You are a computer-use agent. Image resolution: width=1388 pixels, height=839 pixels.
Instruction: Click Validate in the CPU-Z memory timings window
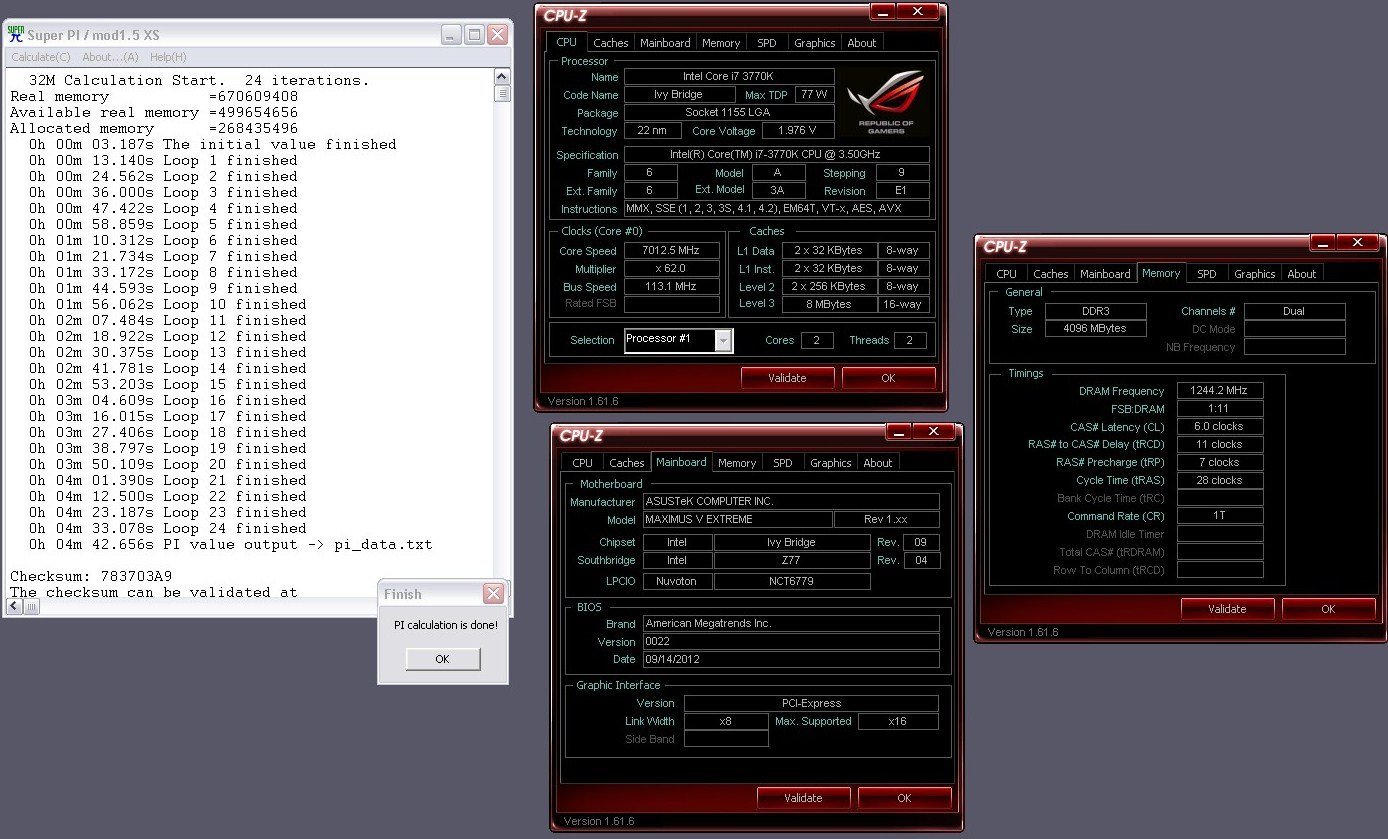(1227, 609)
